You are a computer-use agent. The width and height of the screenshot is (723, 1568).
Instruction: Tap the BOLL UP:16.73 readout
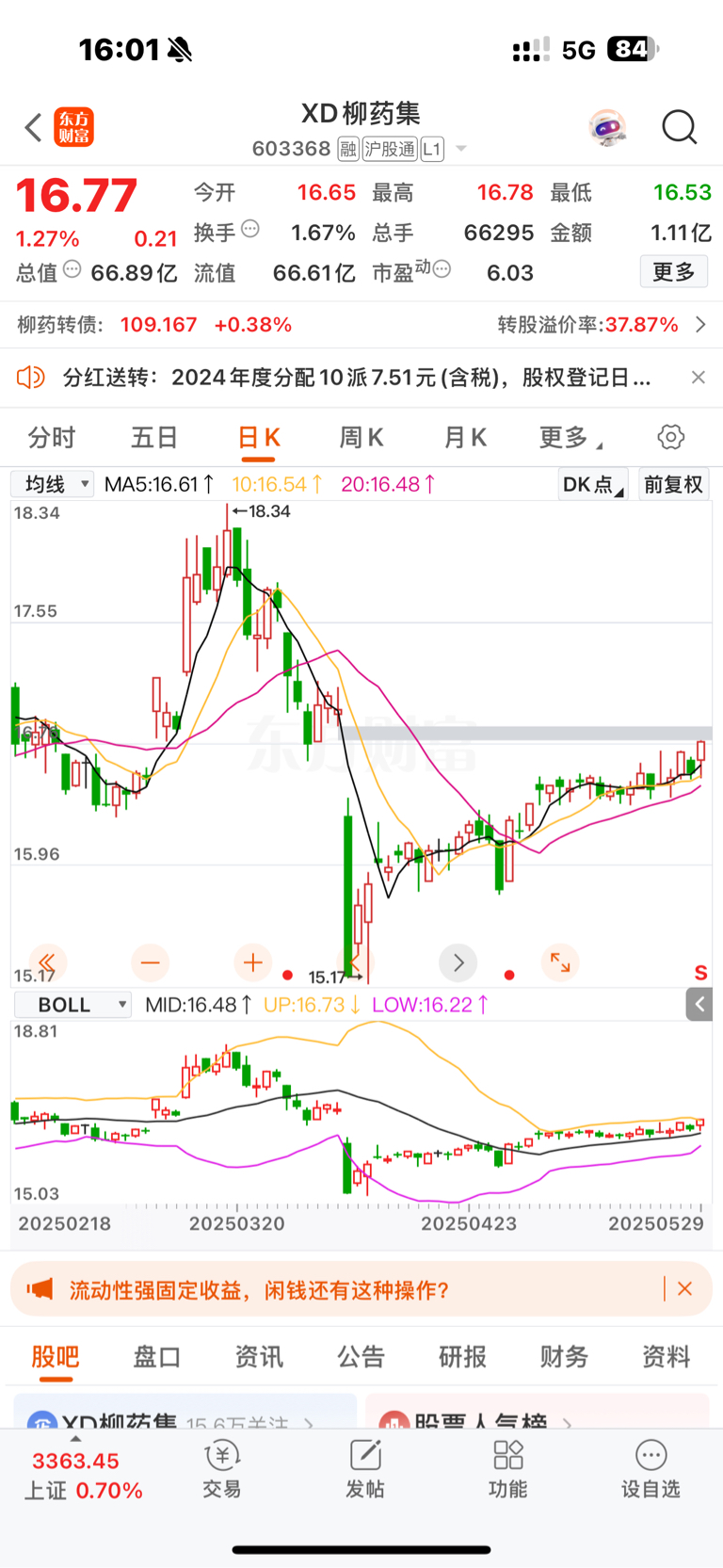(x=312, y=1005)
